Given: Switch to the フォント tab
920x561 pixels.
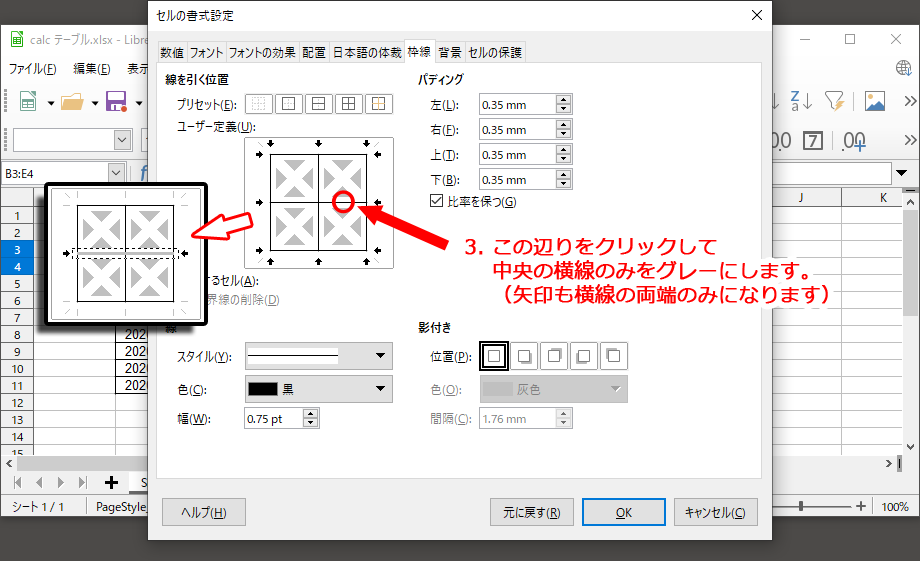Looking at the screenshot, I should coord(206,52).
